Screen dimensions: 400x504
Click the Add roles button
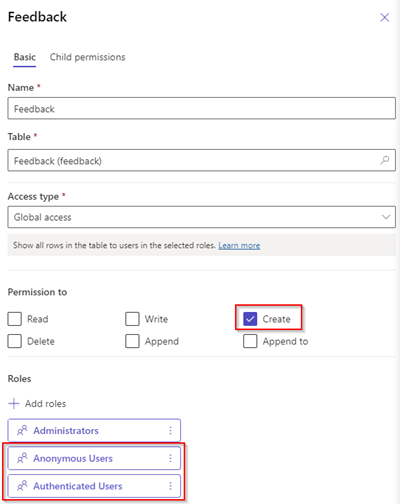37,403
